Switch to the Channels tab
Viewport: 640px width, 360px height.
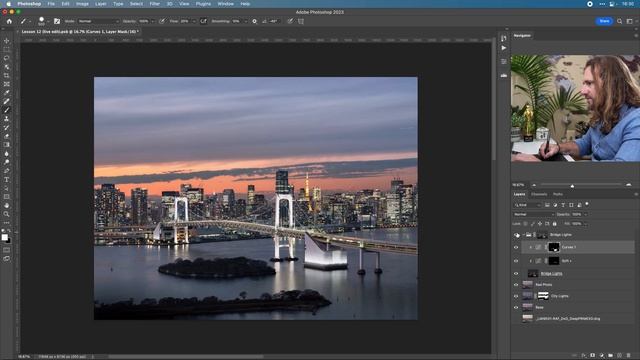539,194
